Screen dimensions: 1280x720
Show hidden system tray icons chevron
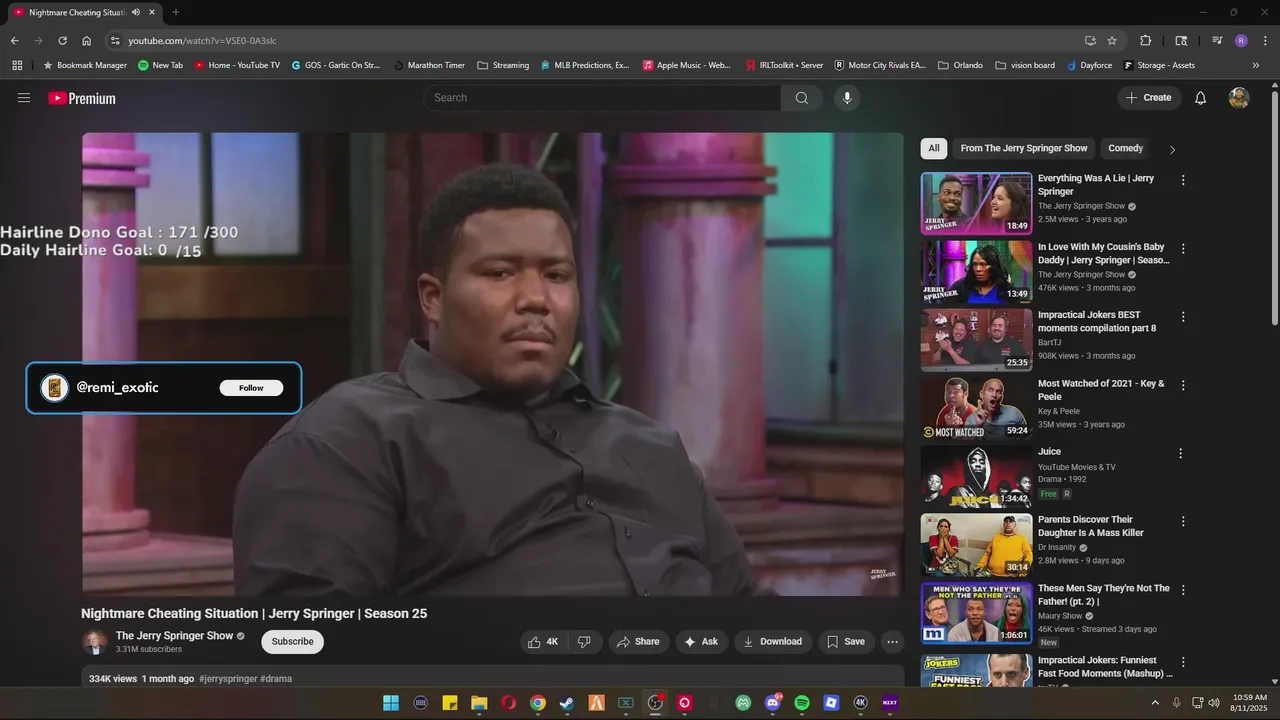1156,703
